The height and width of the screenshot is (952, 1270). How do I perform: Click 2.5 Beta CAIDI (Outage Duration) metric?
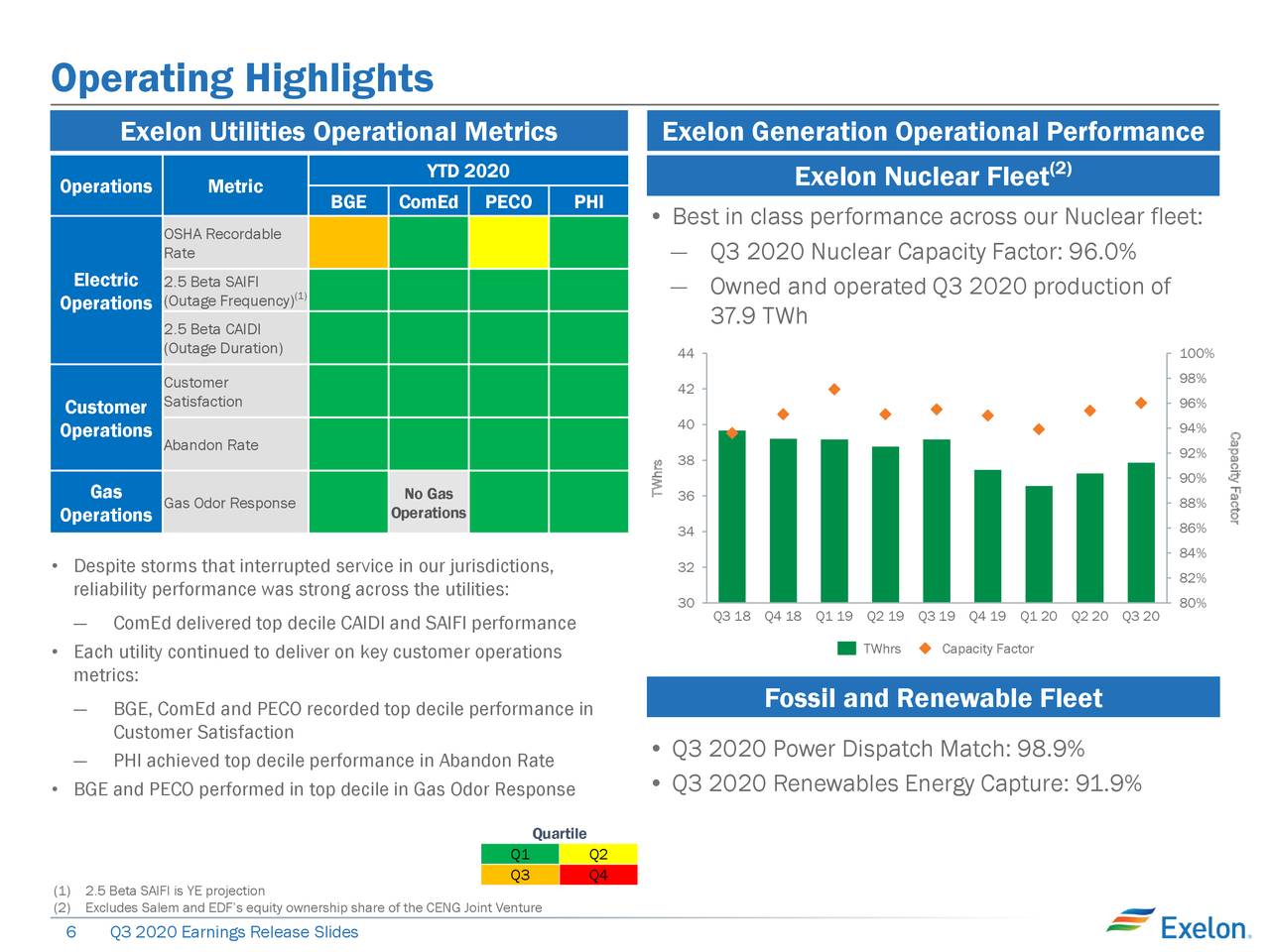click(235, 338)
